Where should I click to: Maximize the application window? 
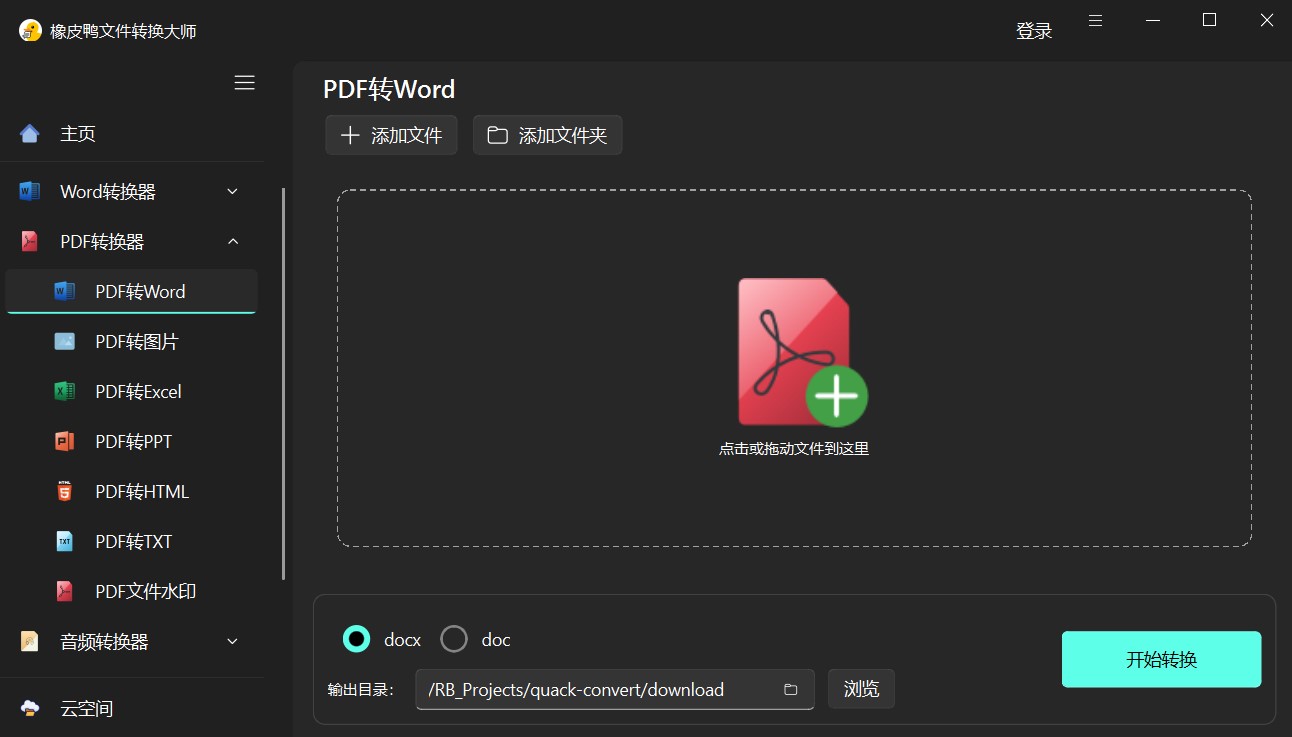click(x=1209, y=20)
